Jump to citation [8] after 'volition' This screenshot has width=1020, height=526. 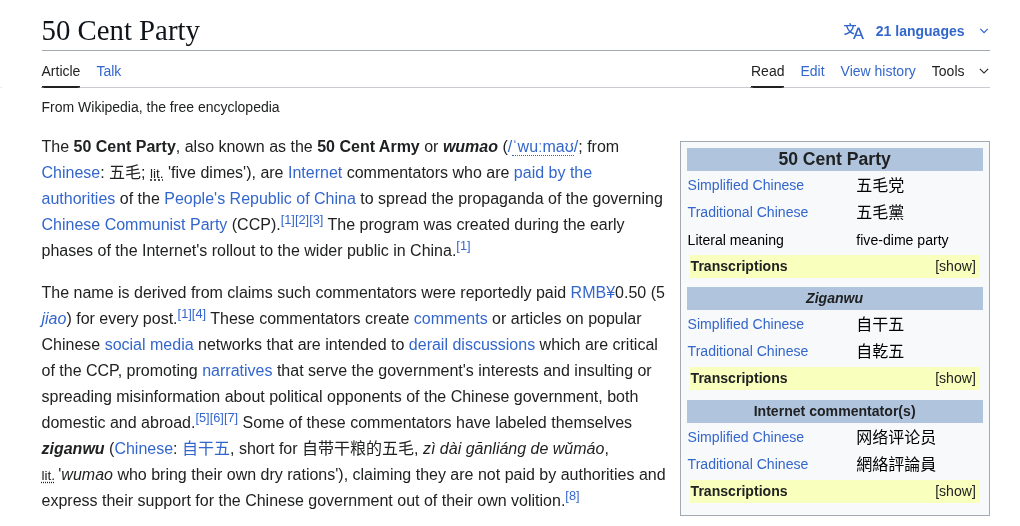[572, 497]
